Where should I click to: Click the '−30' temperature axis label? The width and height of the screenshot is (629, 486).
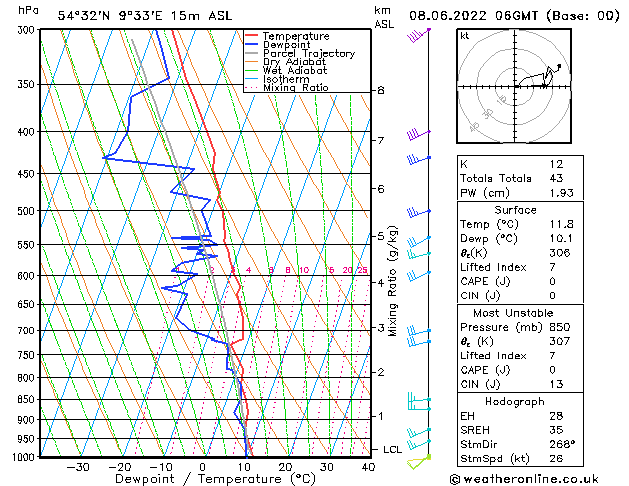77,467
